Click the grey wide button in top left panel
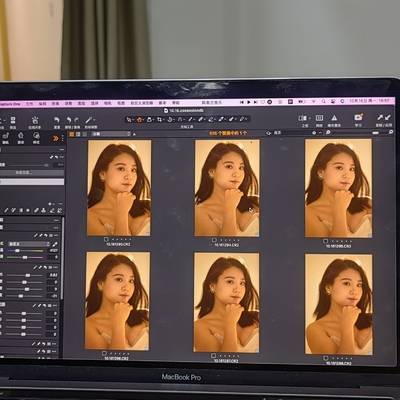The height and width of the screenshot is (400, 400). click(x=32, y=173)
